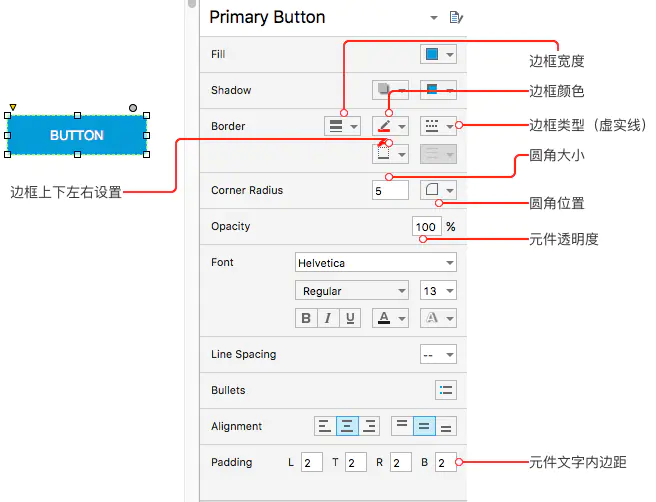656x502 pixels.
Task: Open the Border line pattern dropdown
Action: coord(438,126)
